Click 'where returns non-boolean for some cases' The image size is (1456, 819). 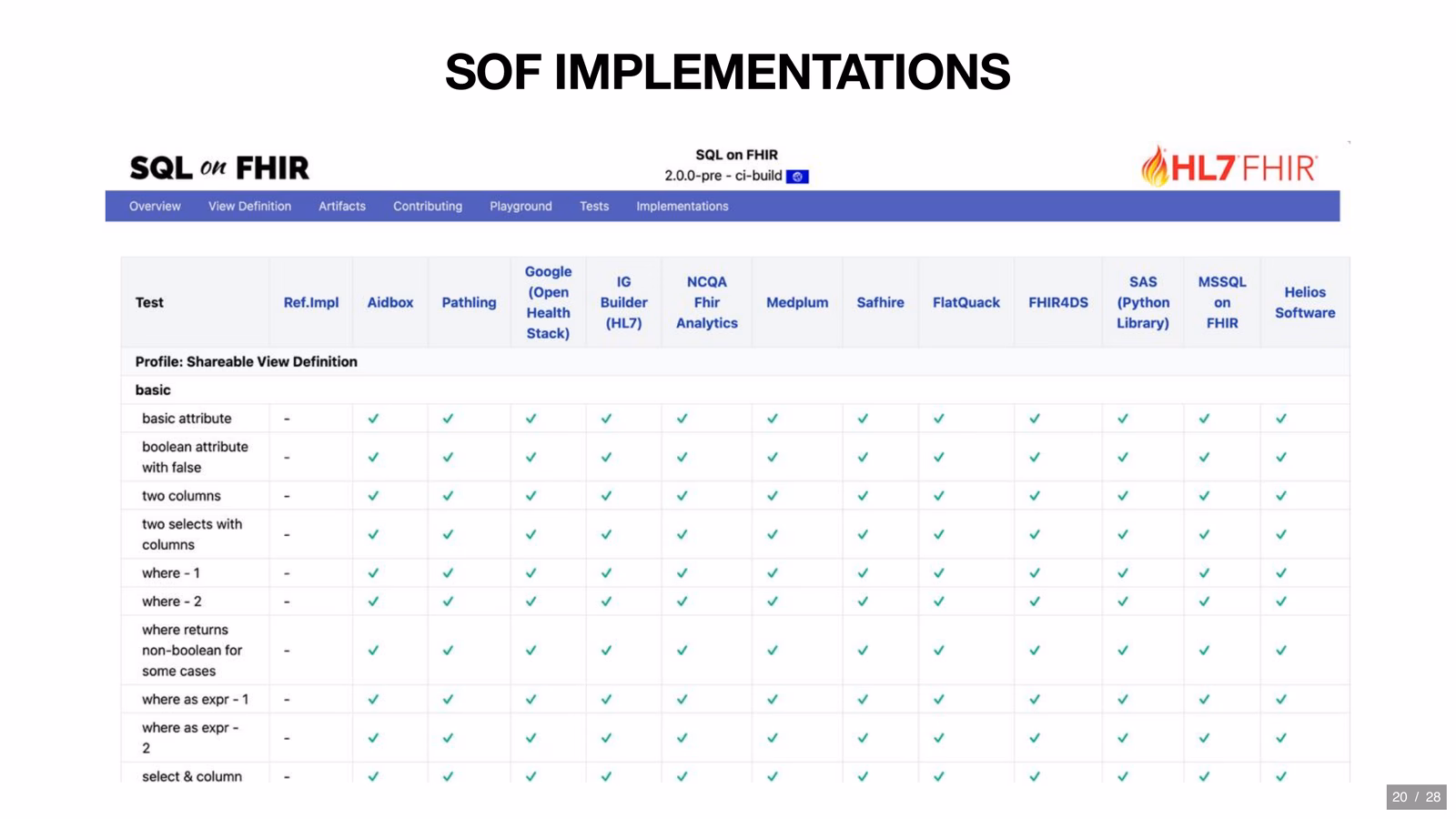pyautogui.click(x=192, y=651)
